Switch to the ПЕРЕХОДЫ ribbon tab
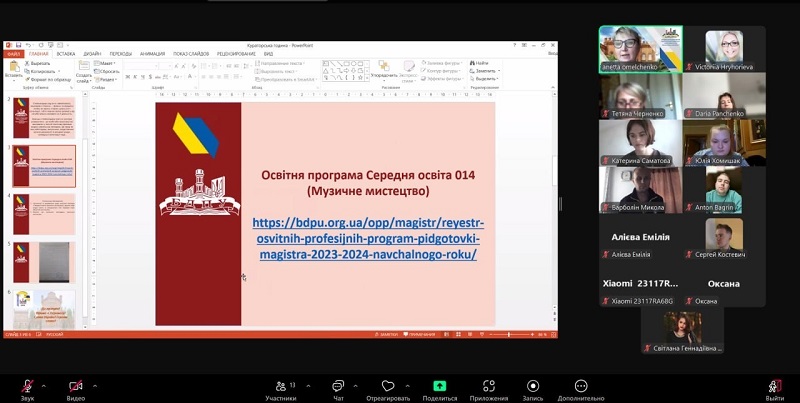This screenshot has height=403, width=800. [x=121, y=54]
